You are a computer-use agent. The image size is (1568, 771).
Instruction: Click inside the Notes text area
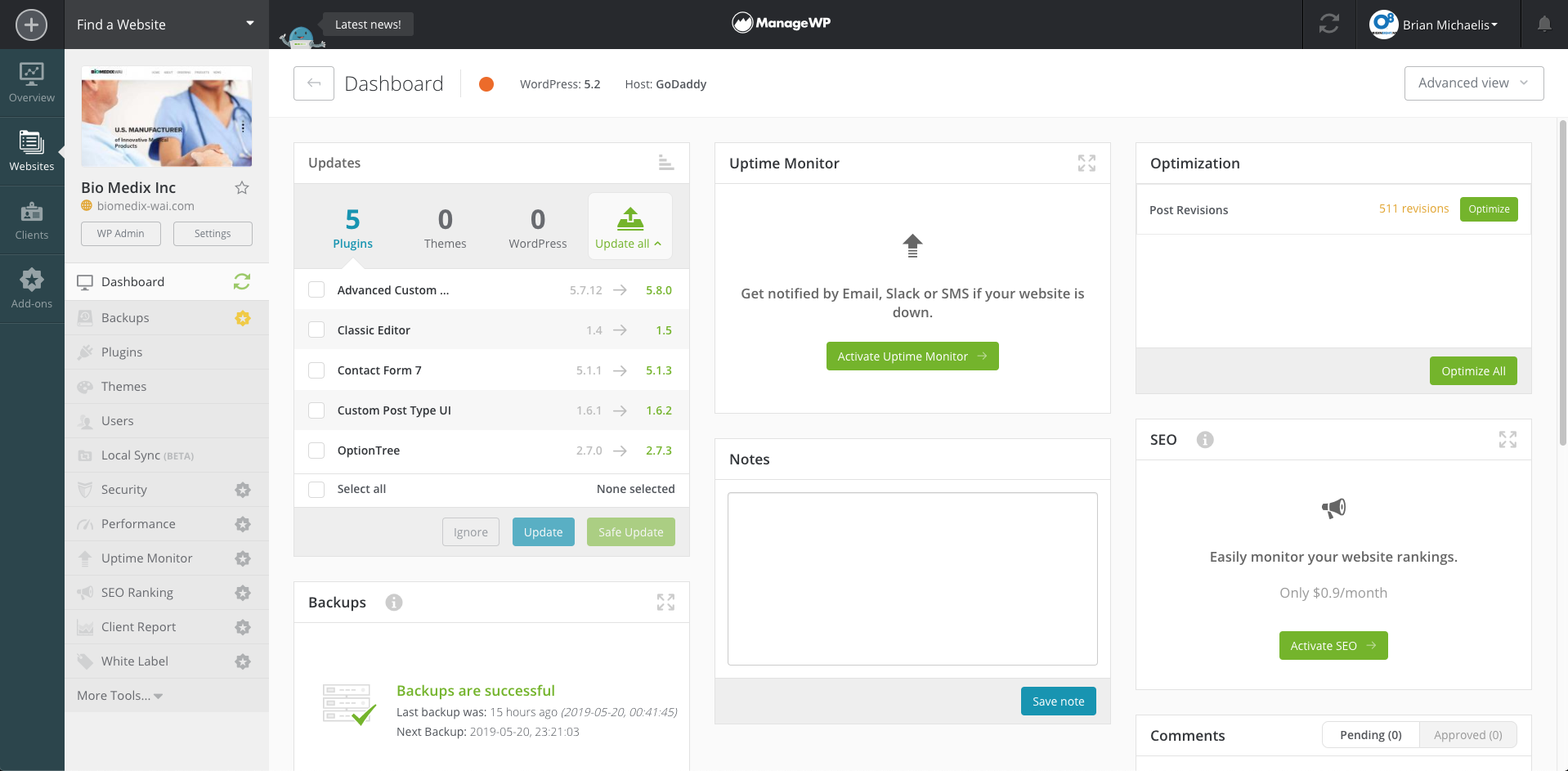point(912,579)
